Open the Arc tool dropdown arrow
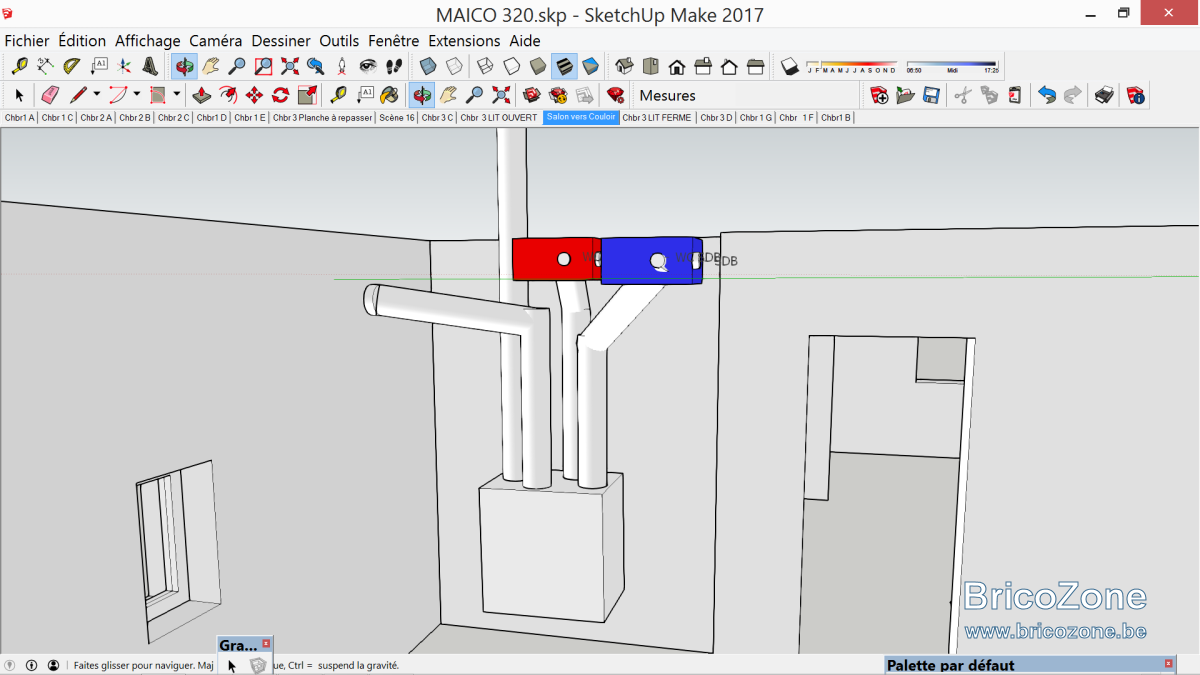The height and width of the screenshot is (675, 1200). click(x=137, y=95)
